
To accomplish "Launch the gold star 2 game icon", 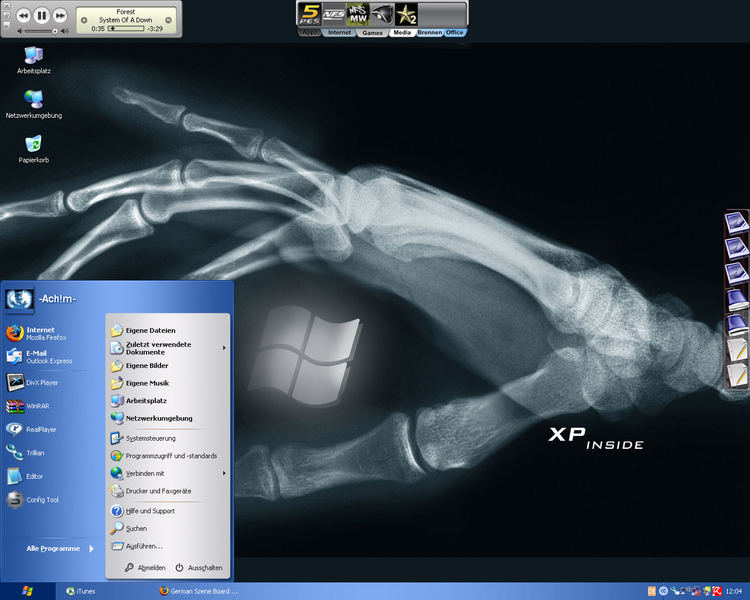I will tap(406, 14).
